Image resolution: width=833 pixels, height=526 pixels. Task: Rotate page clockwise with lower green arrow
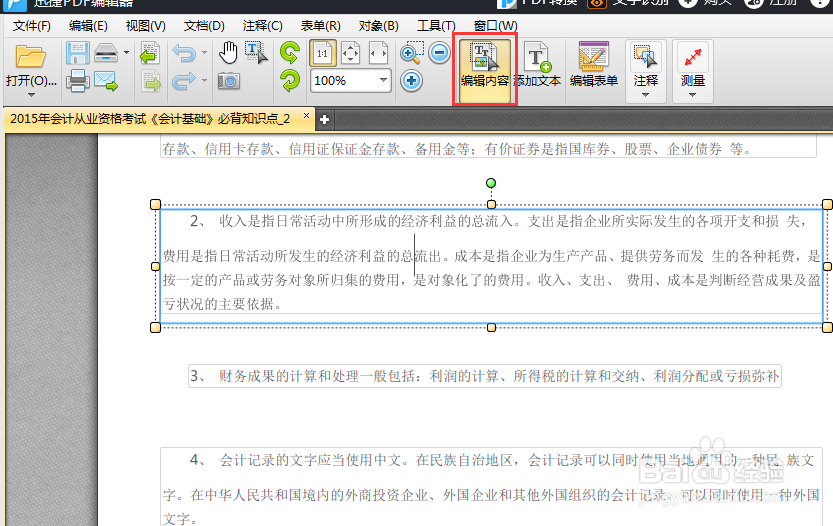coord(290,81)
